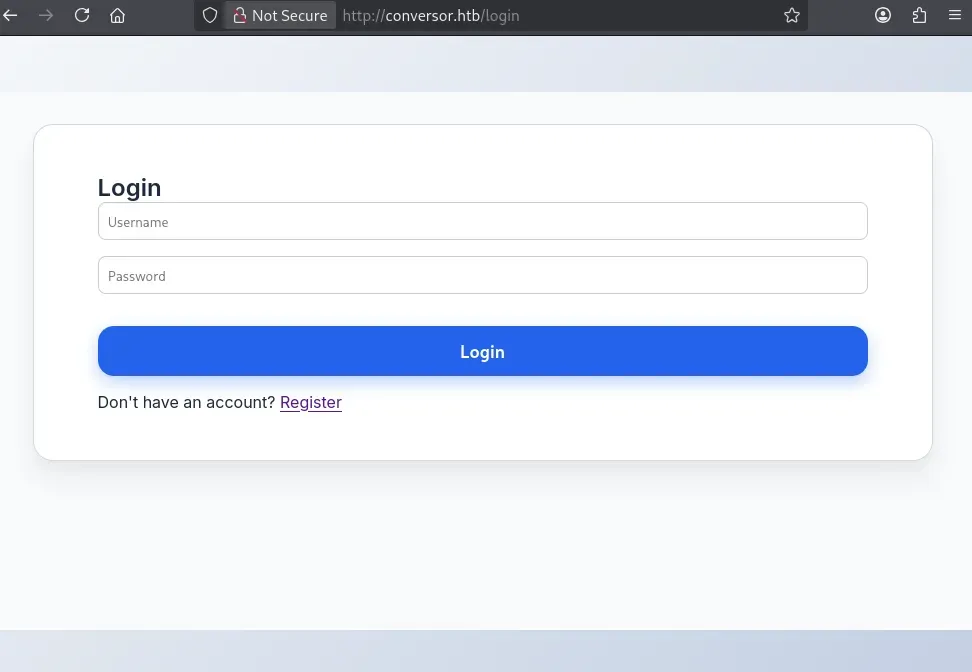Open the Firefox account profile icon
Viewport: 972px width, 672px height.
tap(883, 15)
